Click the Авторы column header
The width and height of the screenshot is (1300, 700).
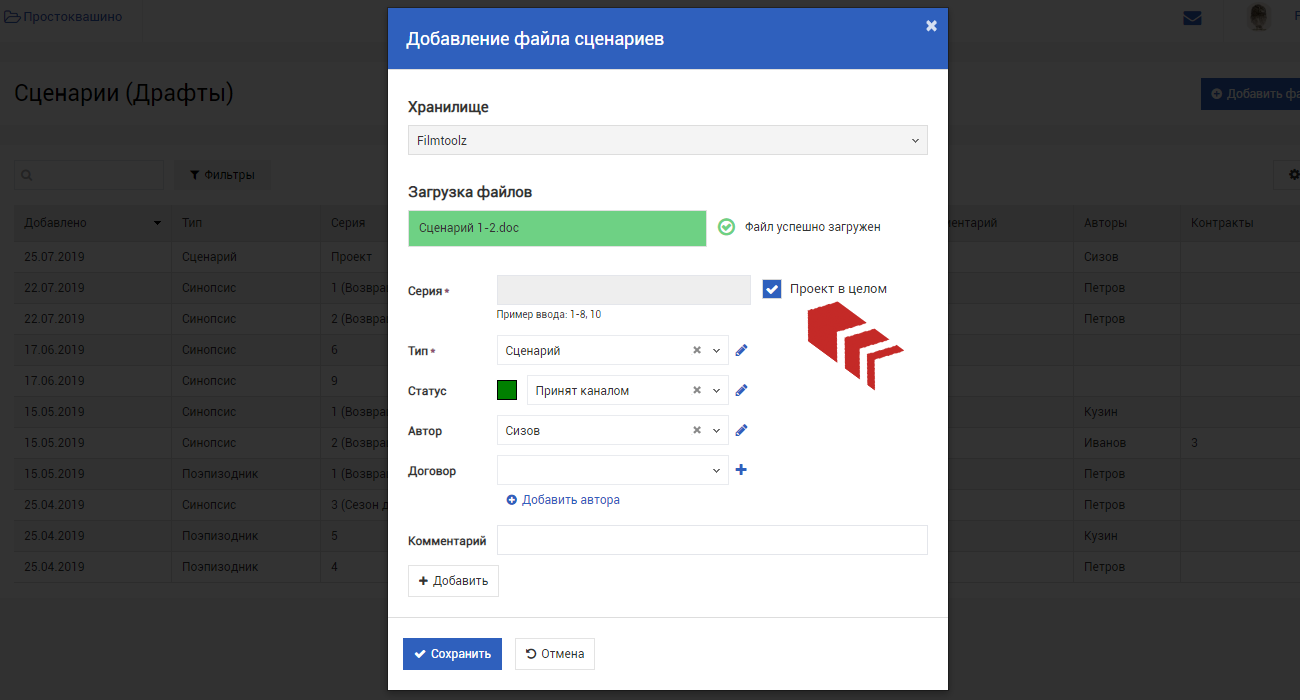[1127, 223]
